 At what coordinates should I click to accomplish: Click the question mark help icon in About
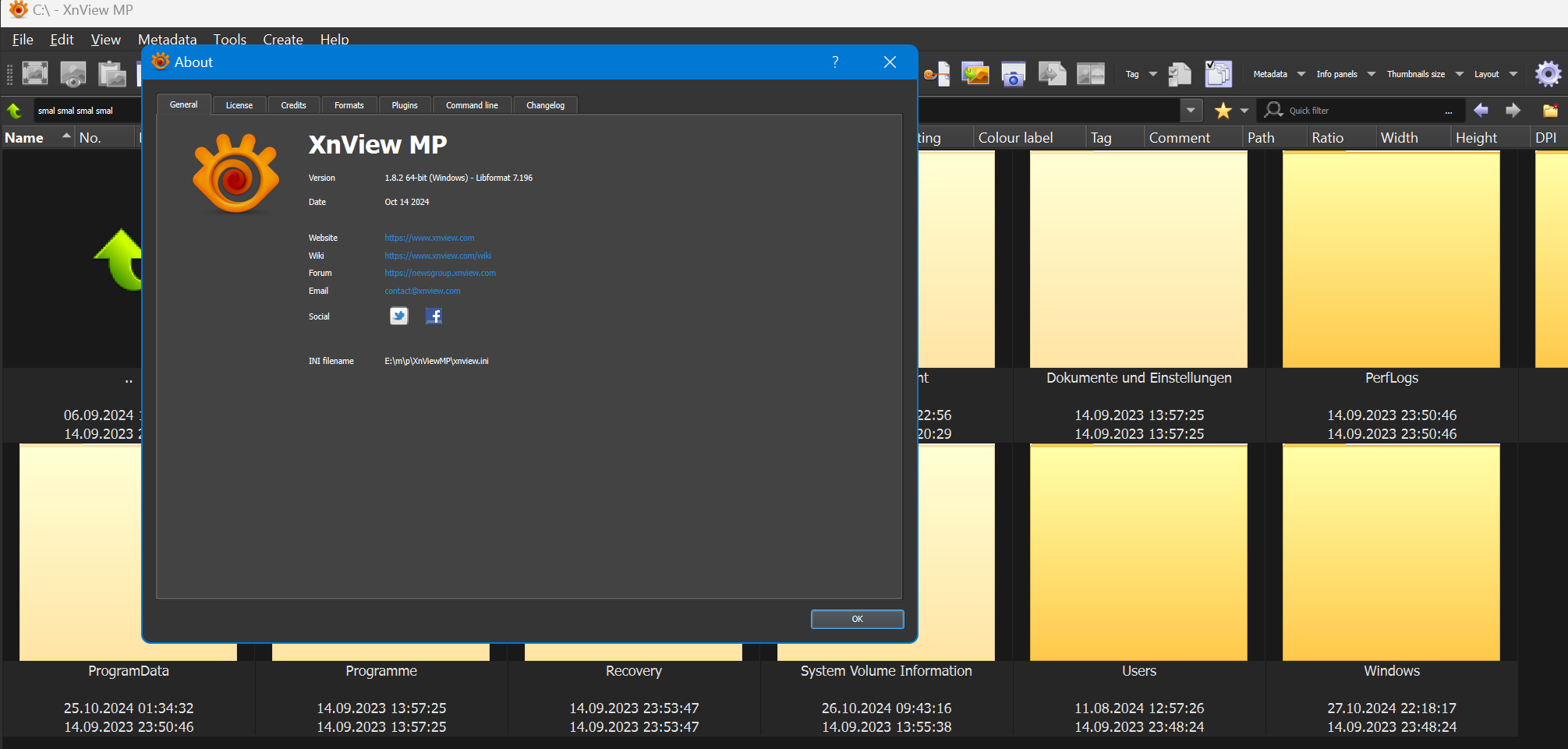pos(835,62)
